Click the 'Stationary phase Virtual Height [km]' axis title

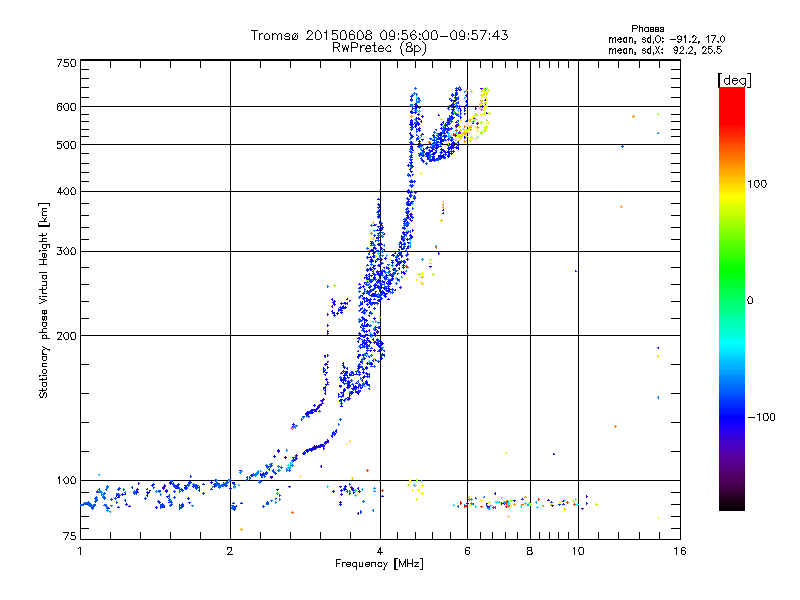[x=43, y=300]
